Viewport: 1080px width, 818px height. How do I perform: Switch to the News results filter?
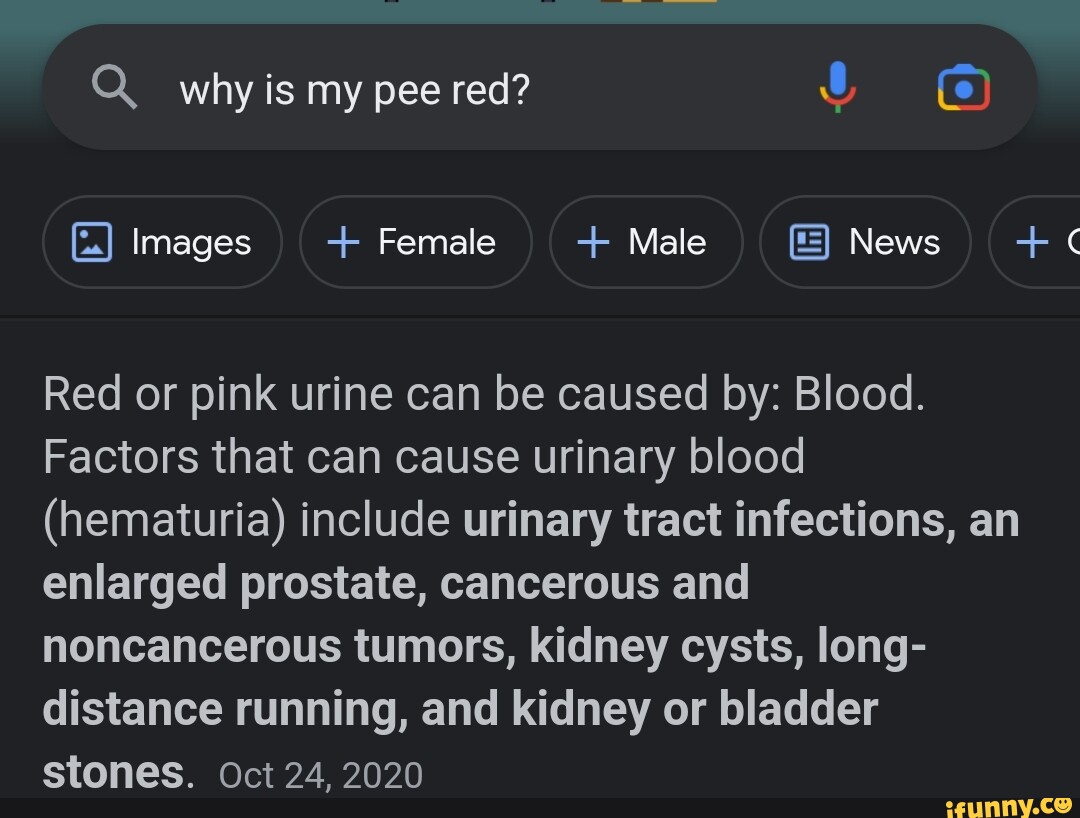pyautogui.click(x=865, y=241)
